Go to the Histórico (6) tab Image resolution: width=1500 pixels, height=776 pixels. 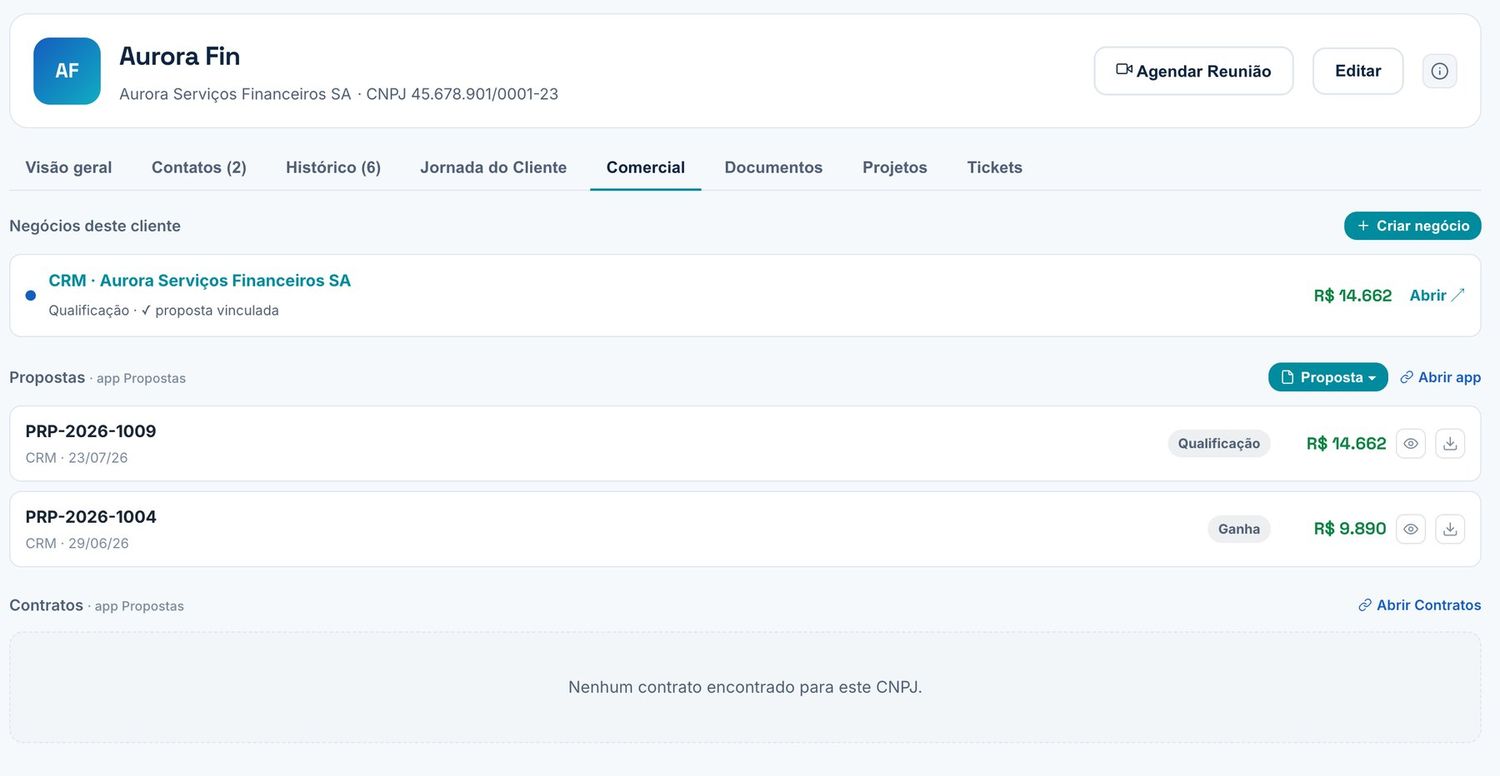[333, 167]
